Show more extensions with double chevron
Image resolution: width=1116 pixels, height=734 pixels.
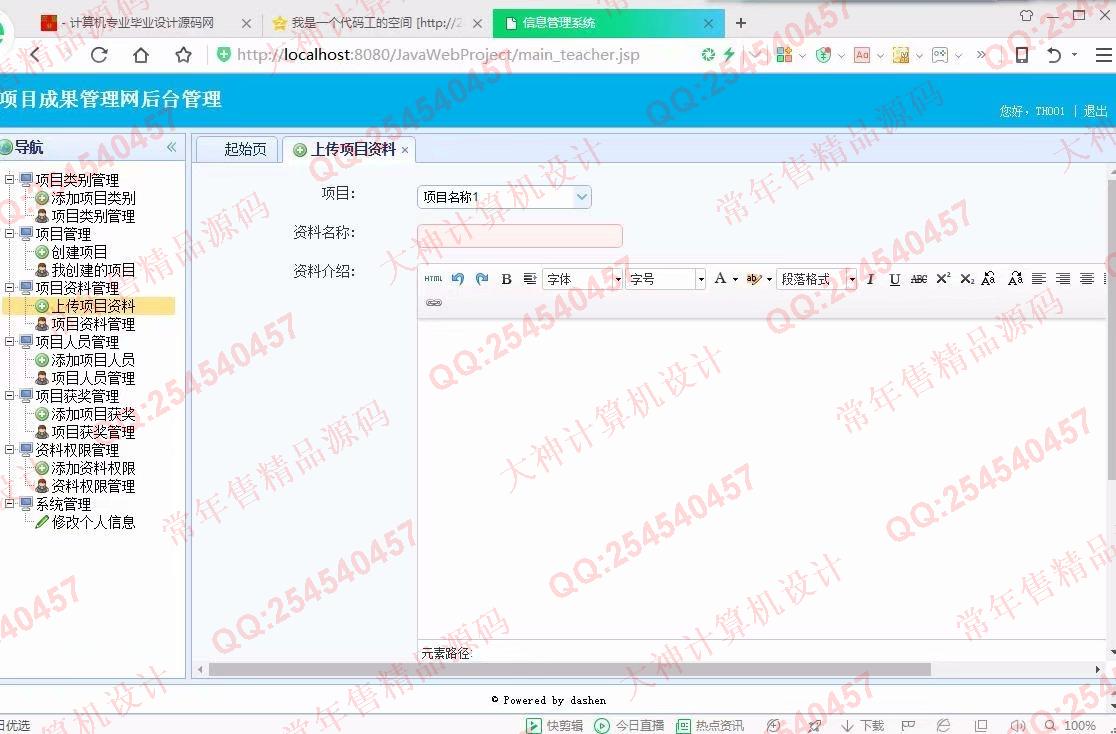981,55
